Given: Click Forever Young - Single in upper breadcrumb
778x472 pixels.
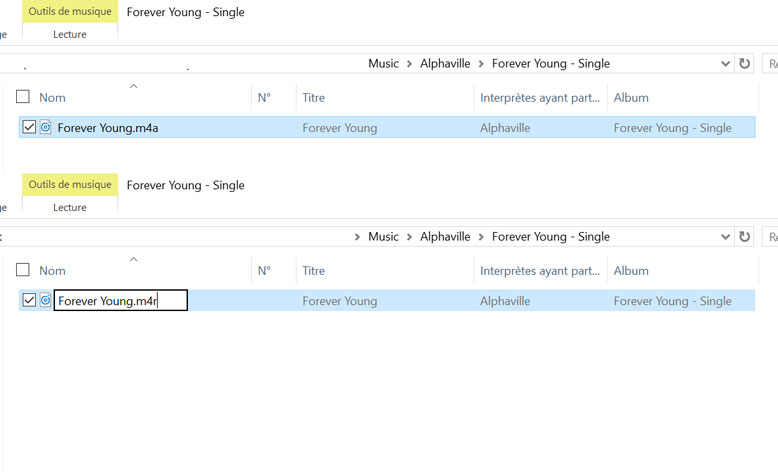Looking at the screenshot, I should [551, 64].
